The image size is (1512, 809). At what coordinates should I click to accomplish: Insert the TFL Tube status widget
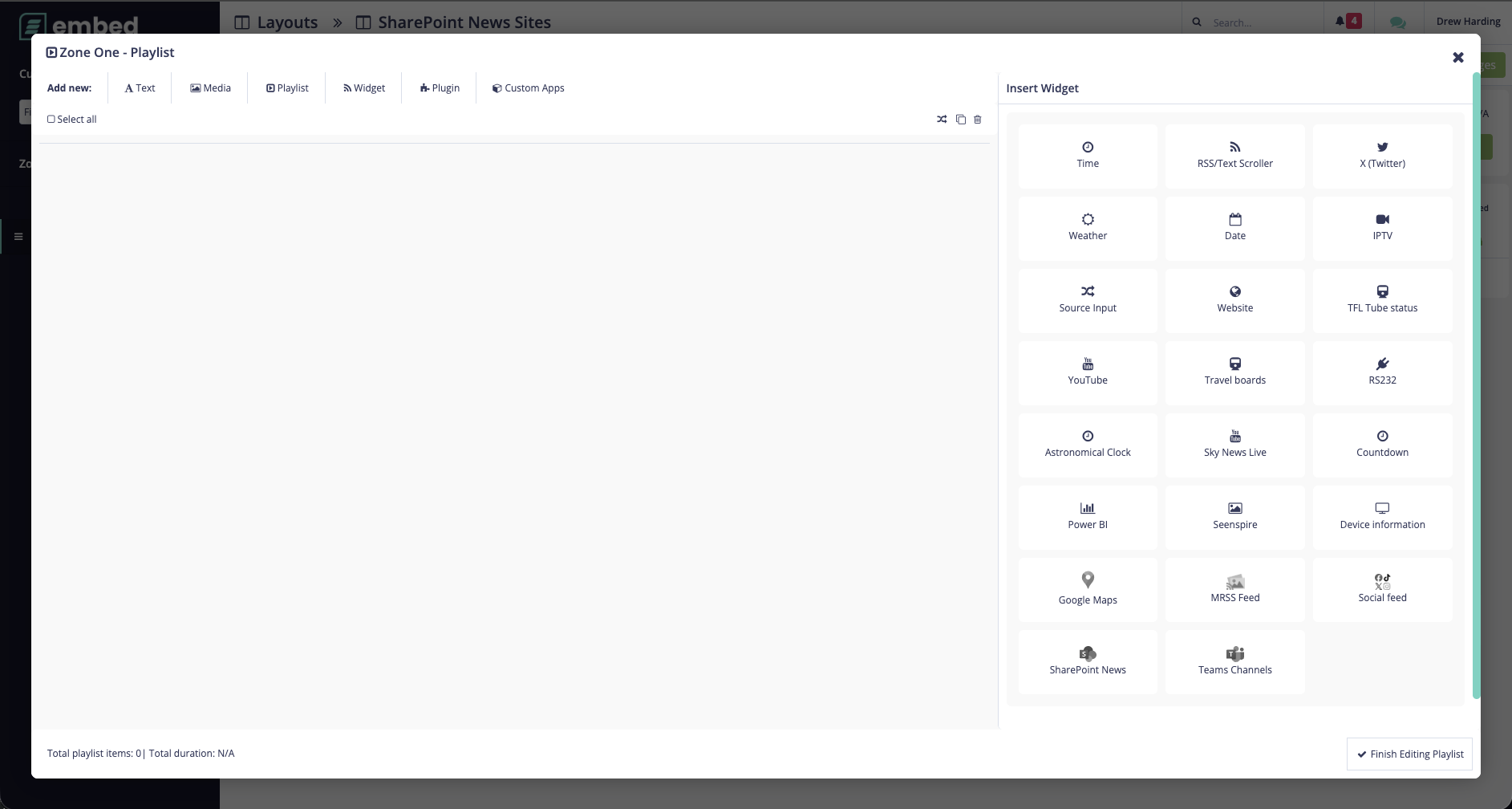[1381, 299]
